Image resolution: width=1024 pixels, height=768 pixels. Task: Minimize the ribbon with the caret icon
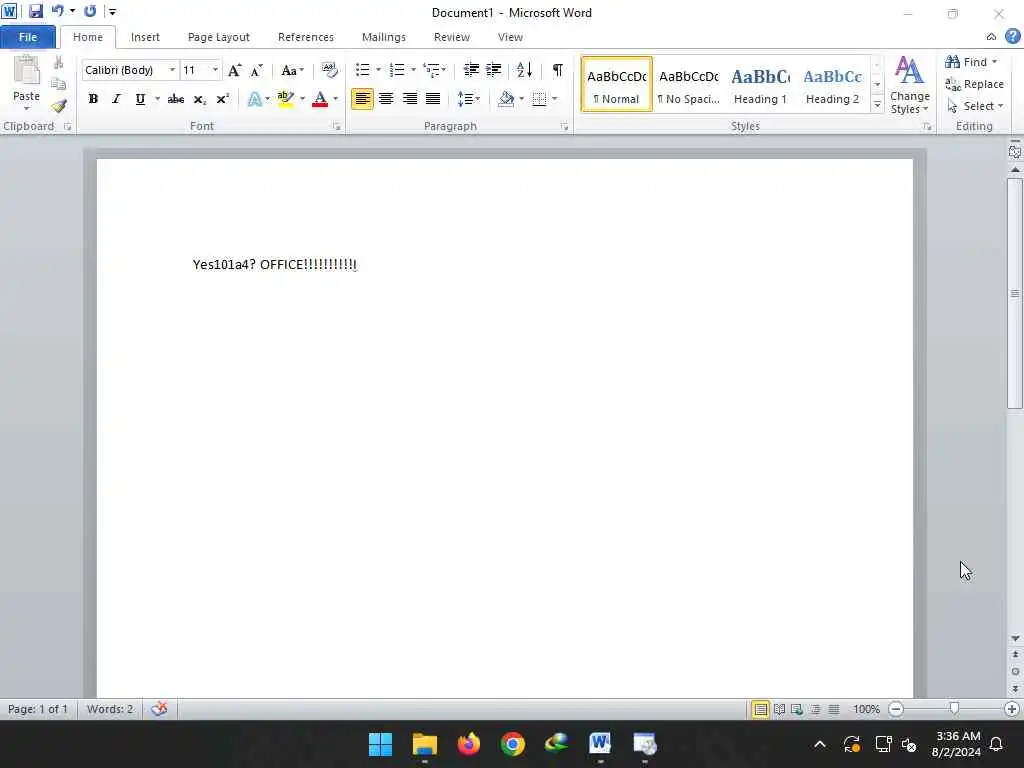point(991,37)
